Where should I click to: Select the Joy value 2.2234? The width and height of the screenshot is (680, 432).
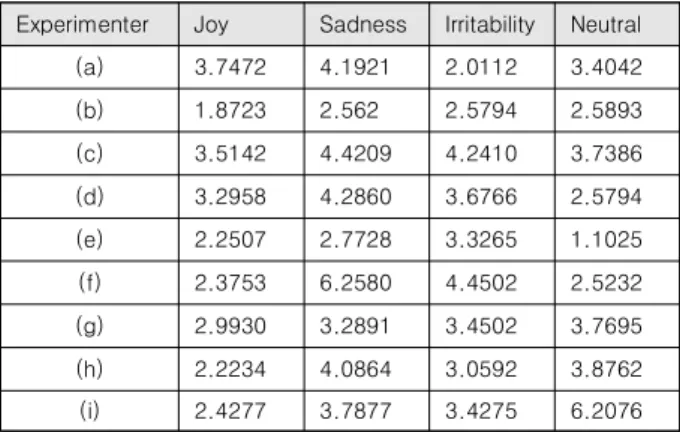(230, 369)
